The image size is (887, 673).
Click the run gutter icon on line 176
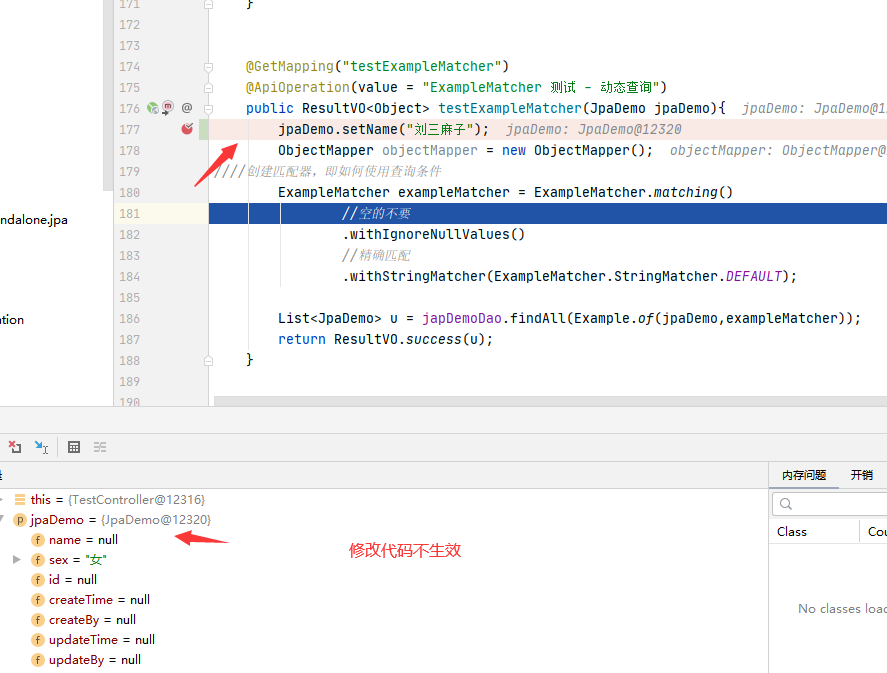(153, 108)
